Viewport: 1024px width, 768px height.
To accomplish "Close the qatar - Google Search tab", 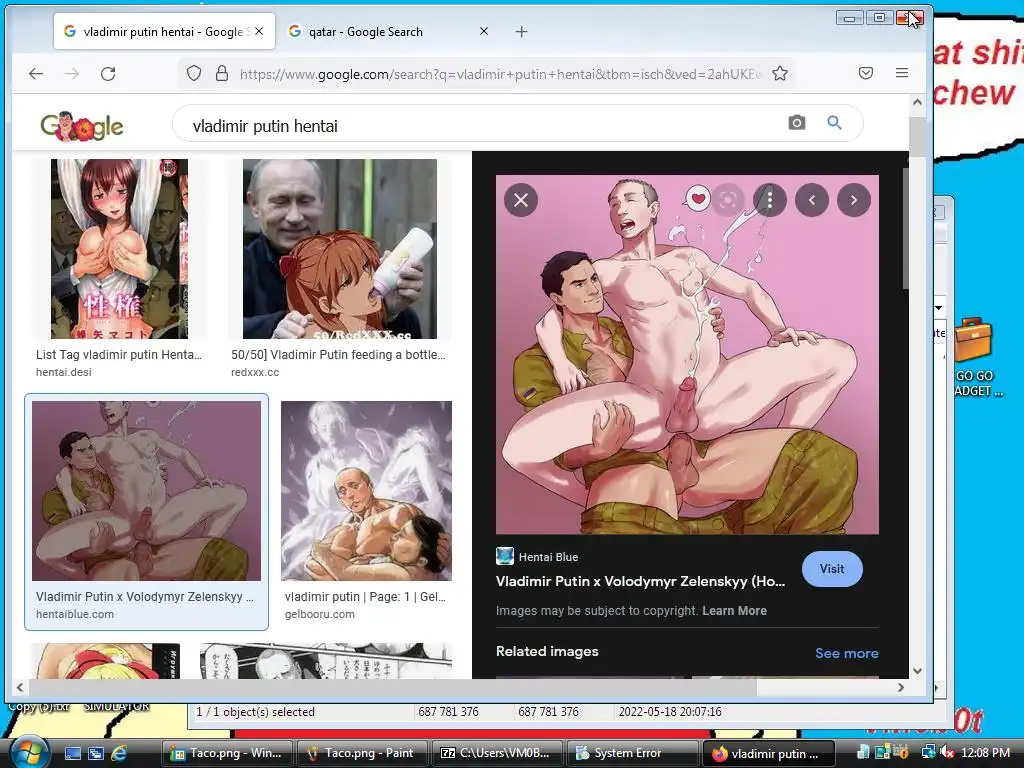I will (484, 31).
